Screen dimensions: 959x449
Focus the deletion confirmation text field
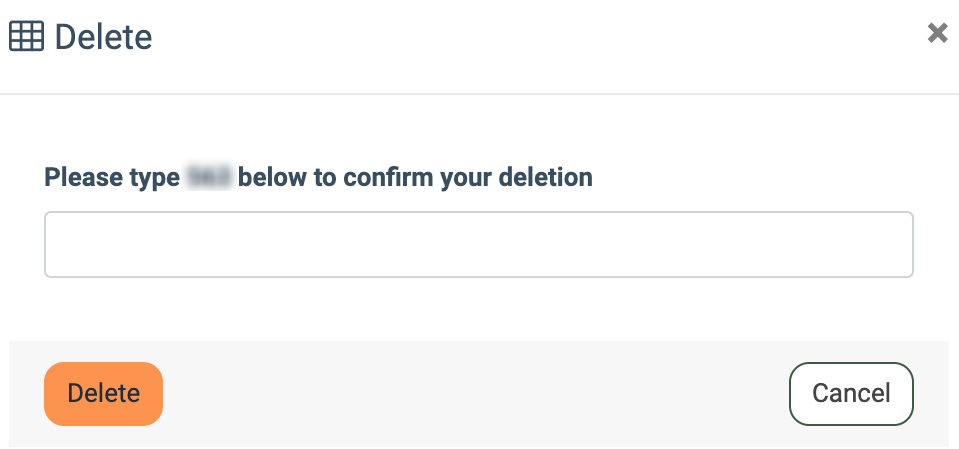click(x=478, y=244)
